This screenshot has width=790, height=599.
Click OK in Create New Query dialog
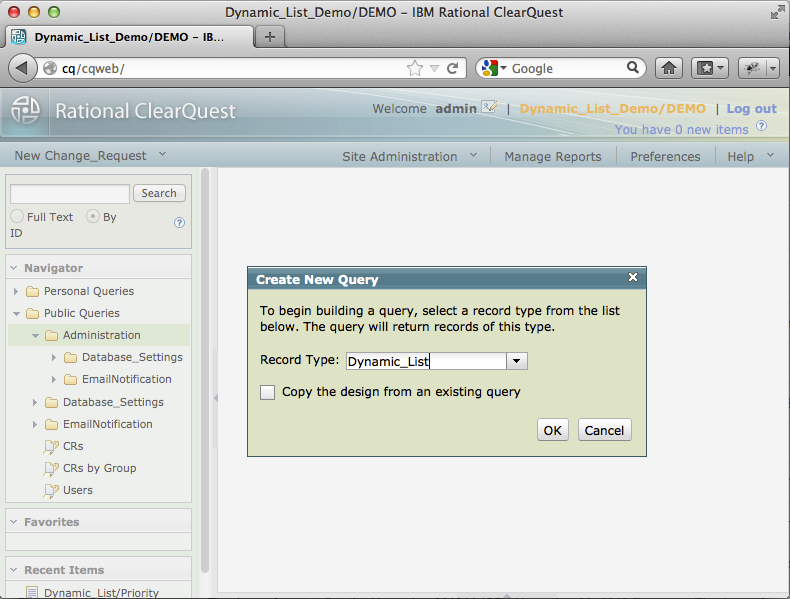[x=553, y=430]
